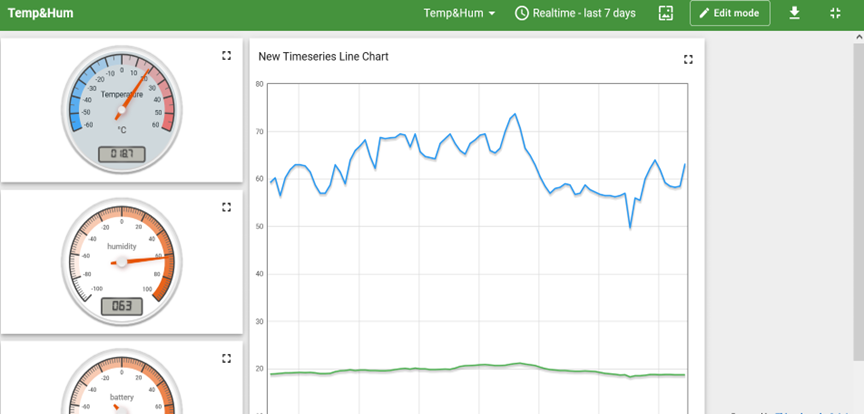
Task: Click the download dashboard icon
Action: pos(795,13)
